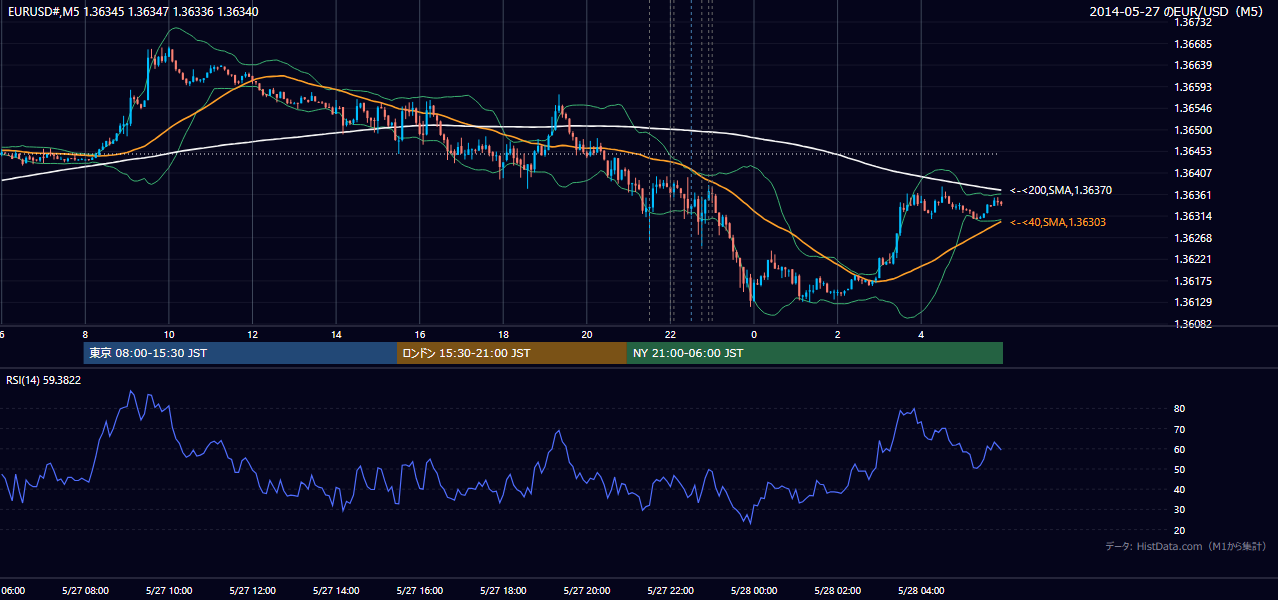The height and width of the screenshot is (600, 1278).
Task: Click the '<-<40,SMA,1.36303' moving average label
Action: (1058, 222)
